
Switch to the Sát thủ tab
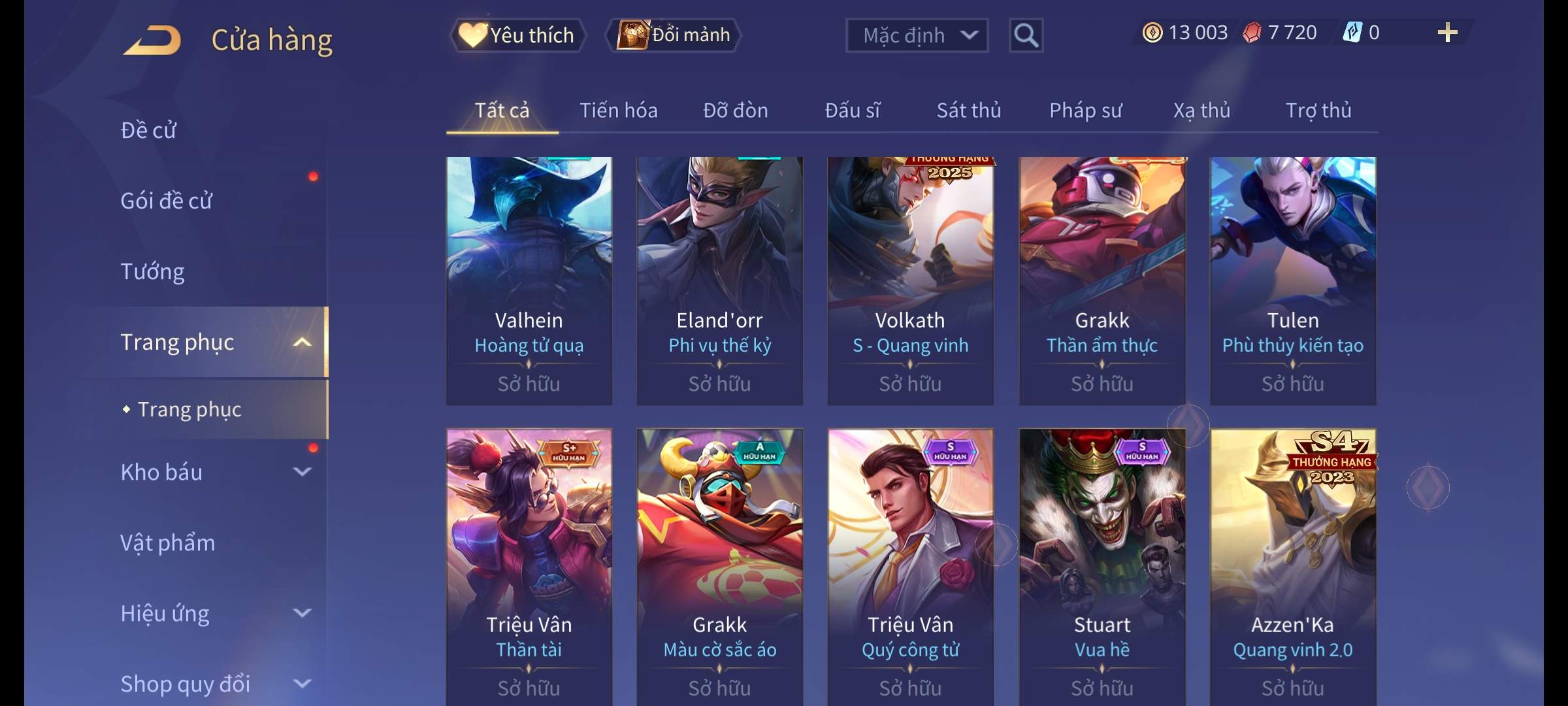968,110
